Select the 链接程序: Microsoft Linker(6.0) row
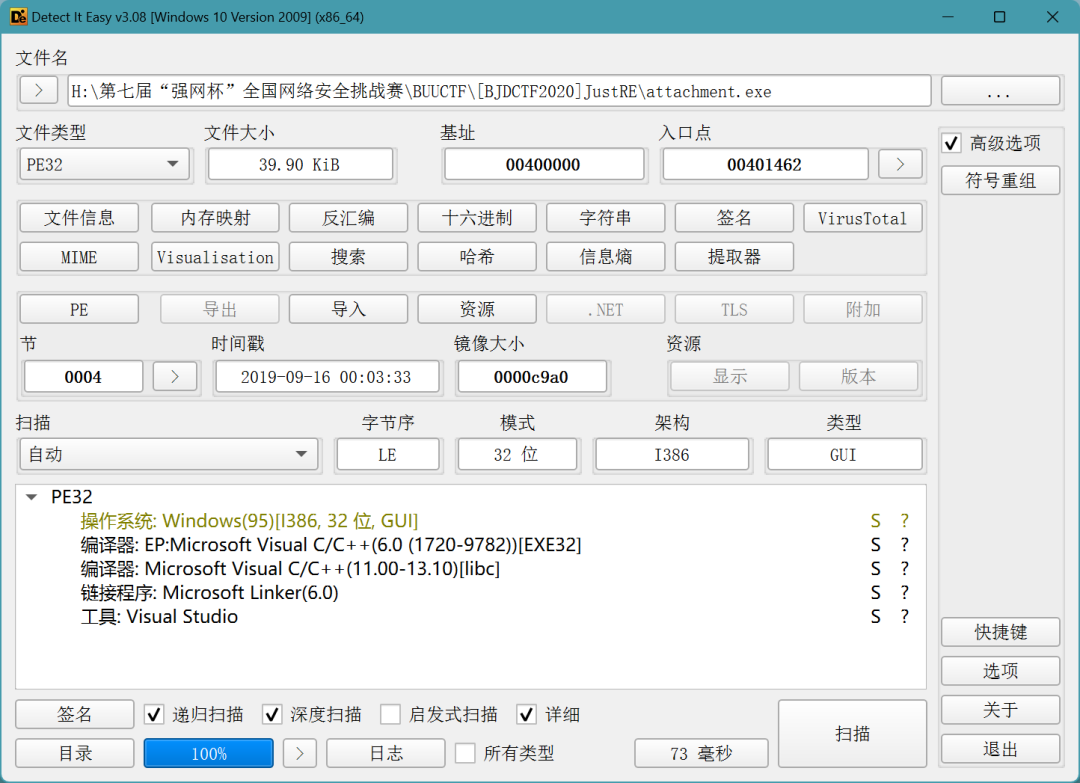Screen dimensions: 1080x783 470,593
